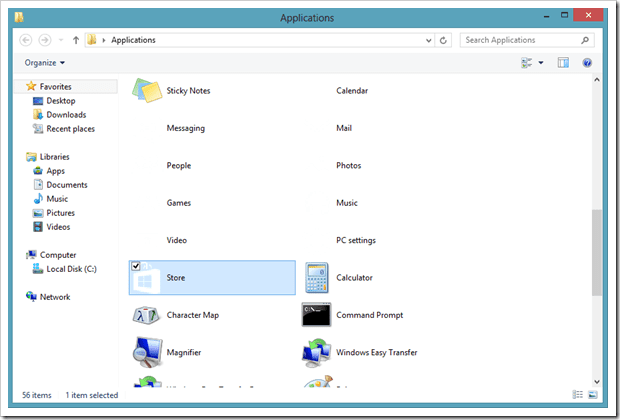The height and width of the screenshot is (420, 620).
Task: Click the Network icon in sidebar
Action: [x=31, y=296]
